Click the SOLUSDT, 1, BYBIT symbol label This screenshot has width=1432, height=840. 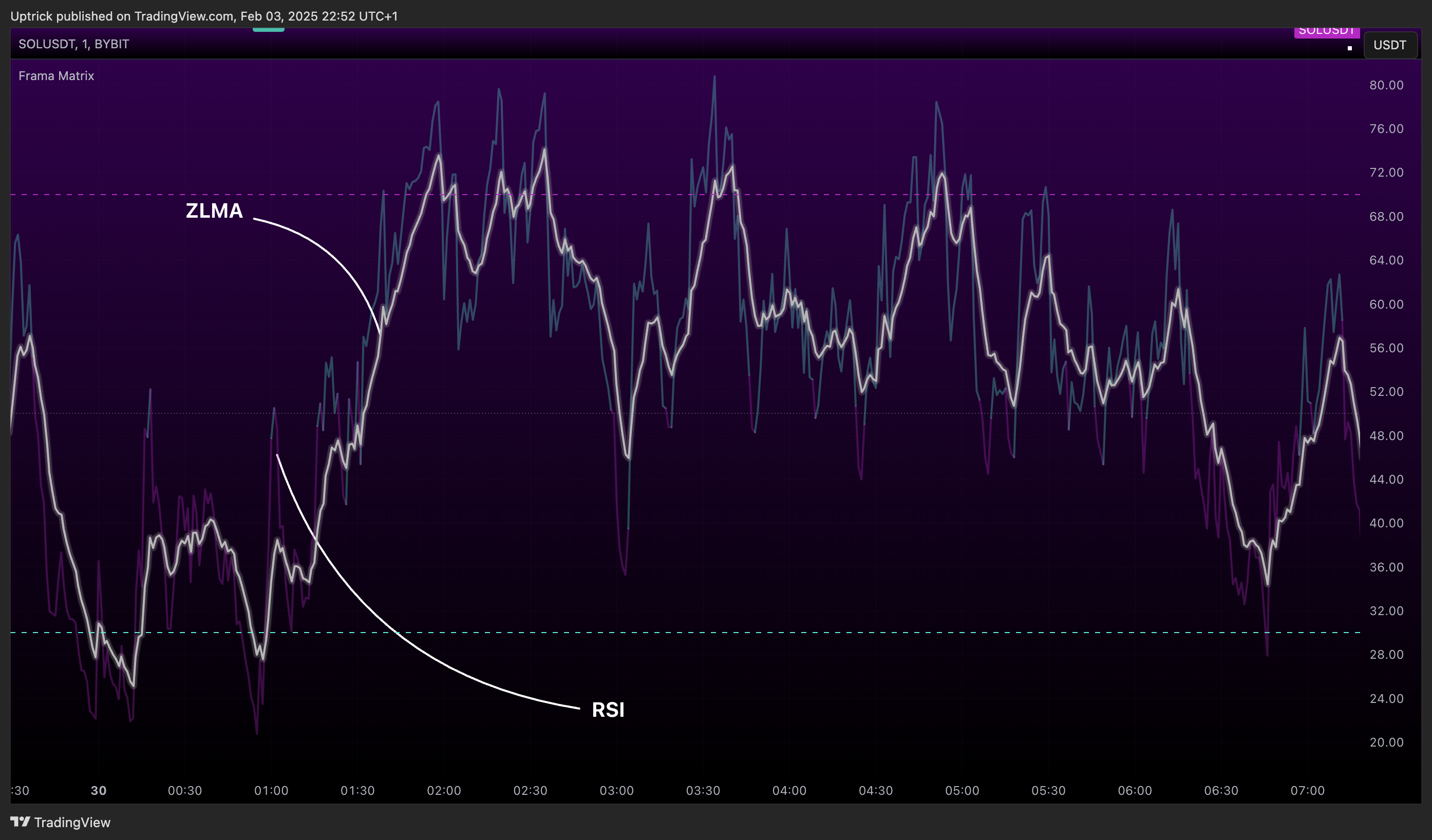click(x=74, y=44)
